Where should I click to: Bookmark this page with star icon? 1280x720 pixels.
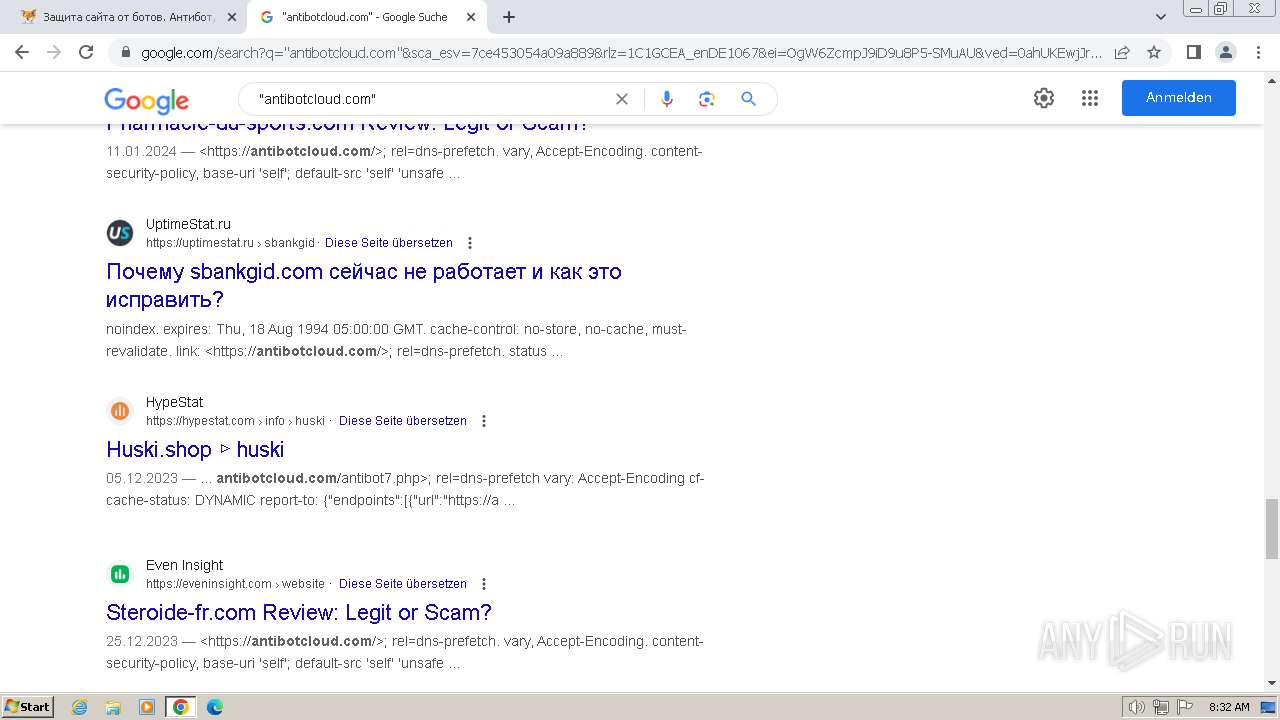[x=1154, y=52]
